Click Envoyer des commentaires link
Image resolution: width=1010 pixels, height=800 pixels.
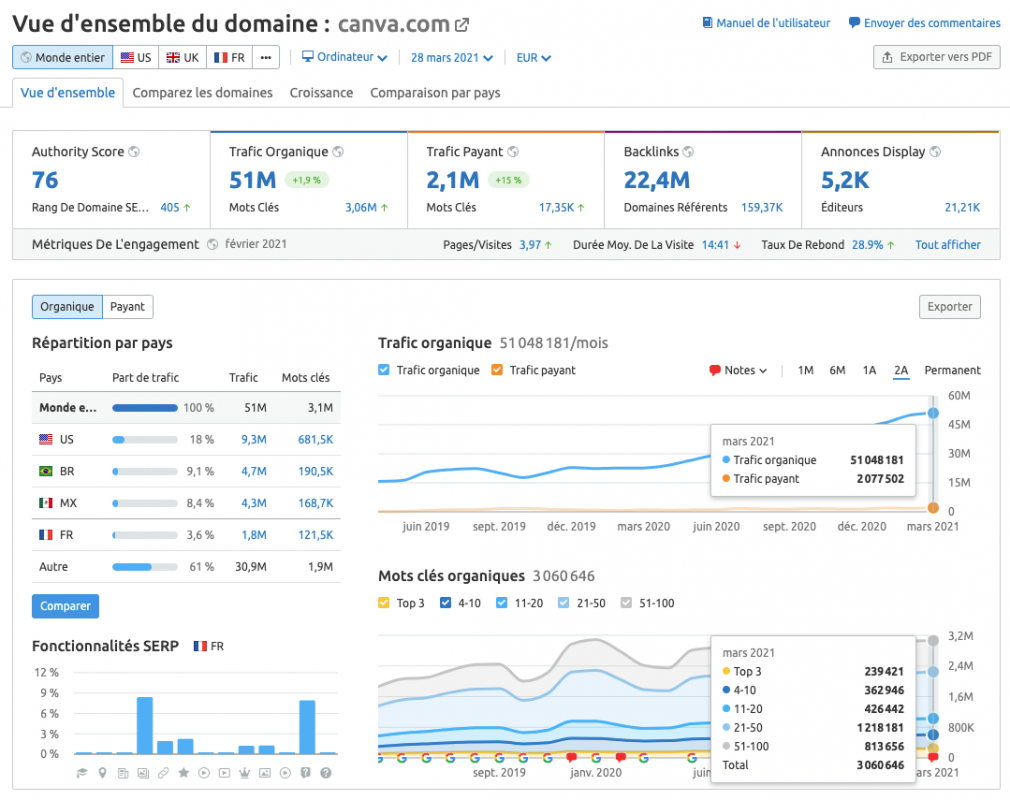point(924,23)
